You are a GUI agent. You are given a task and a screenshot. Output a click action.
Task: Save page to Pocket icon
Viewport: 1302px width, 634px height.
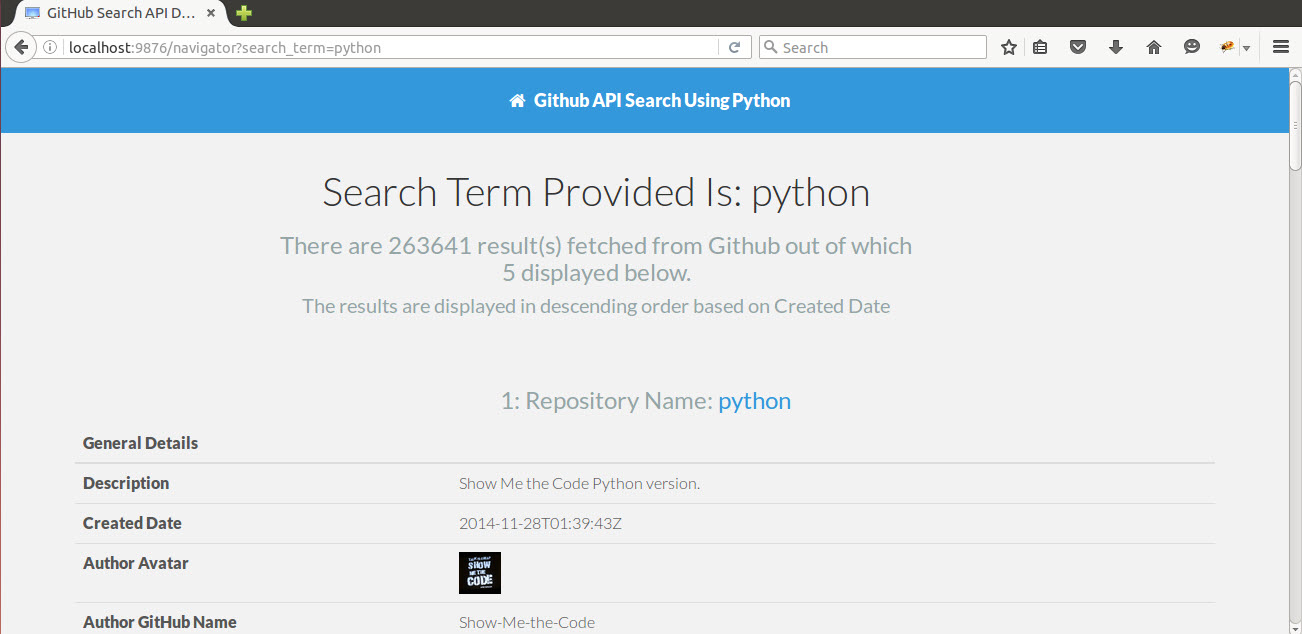pyautogui.click(x=1078, y=47)
